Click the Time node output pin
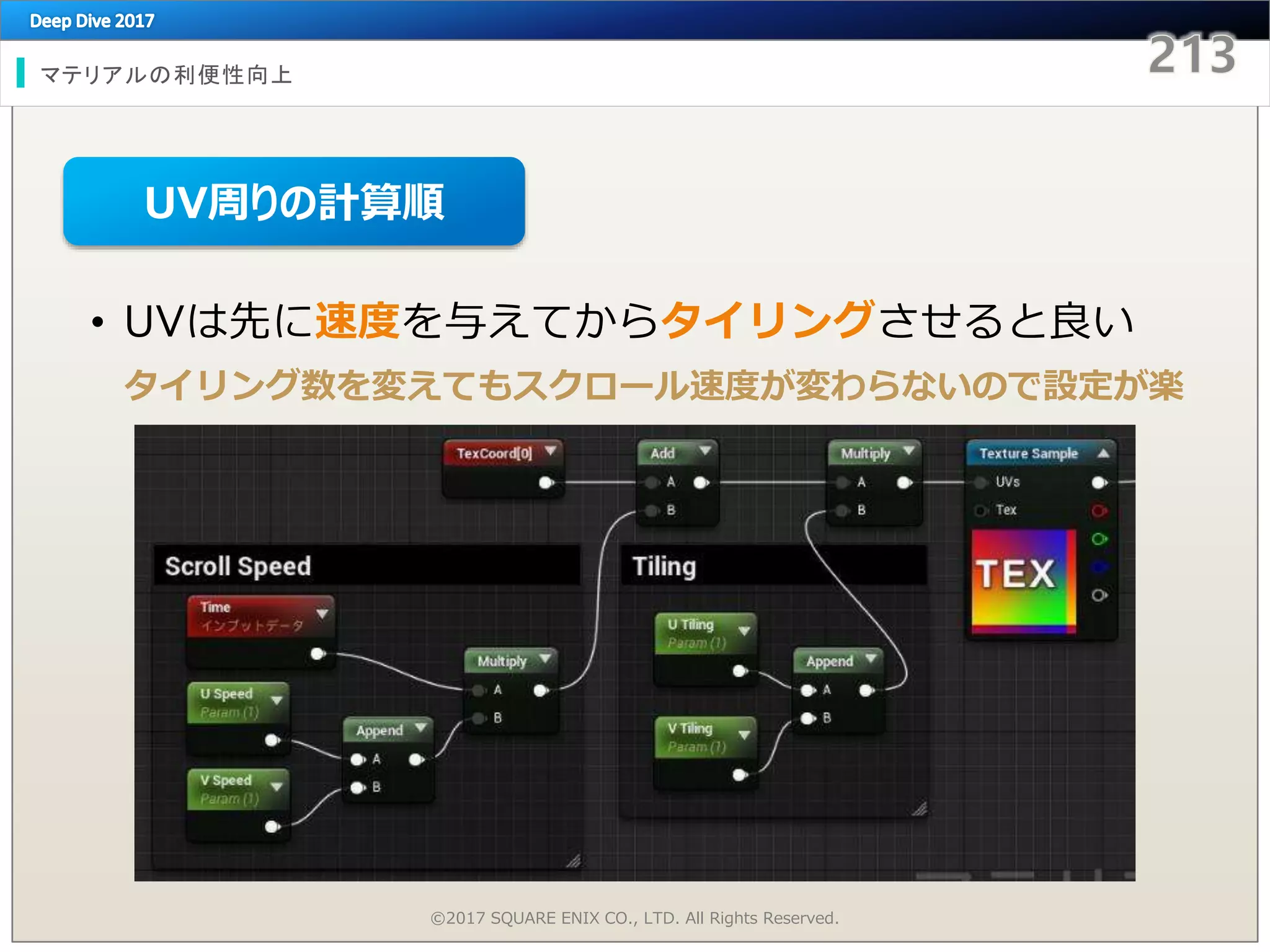This screenshot has width=1270, height=952. [317, 653]
